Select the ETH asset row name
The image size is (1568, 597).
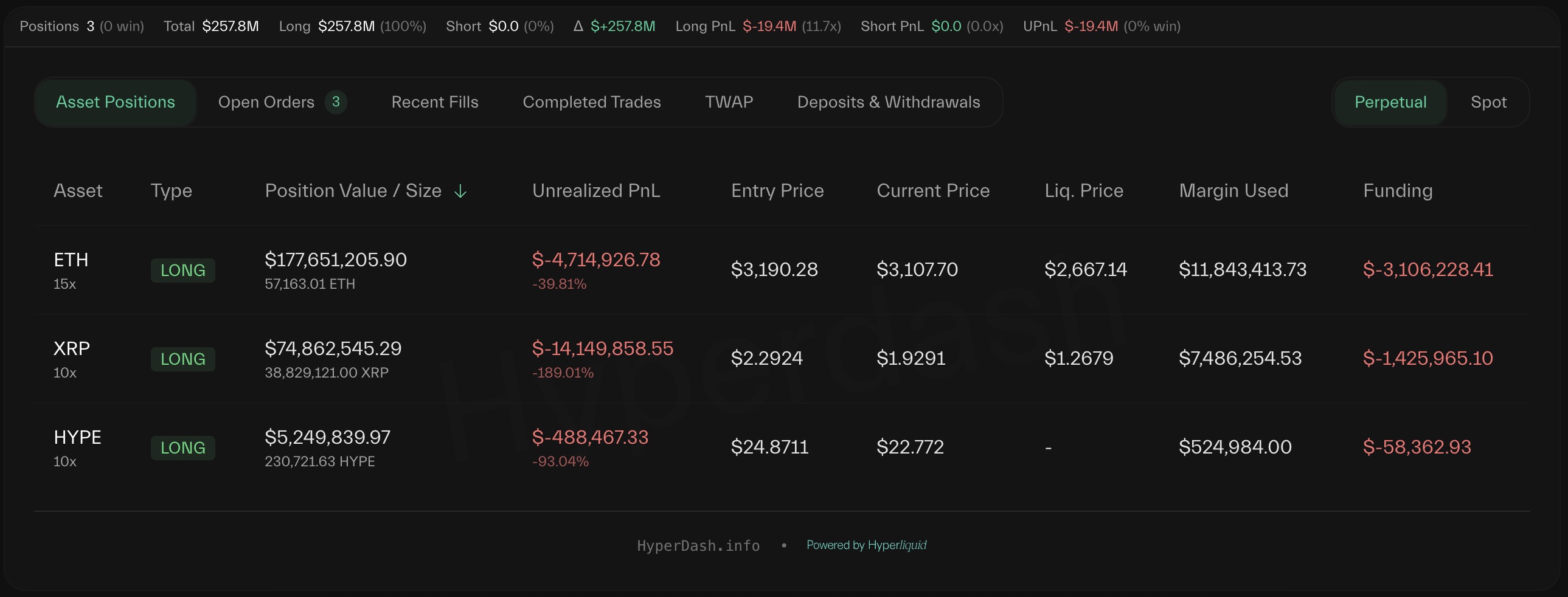71,260
